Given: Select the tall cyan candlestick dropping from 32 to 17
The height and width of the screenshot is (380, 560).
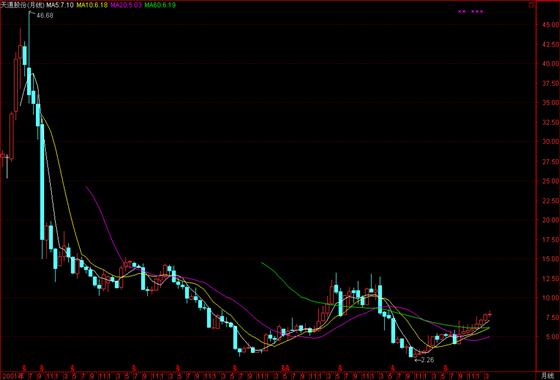Looking at the screenshot, I should tap(42, 182).
